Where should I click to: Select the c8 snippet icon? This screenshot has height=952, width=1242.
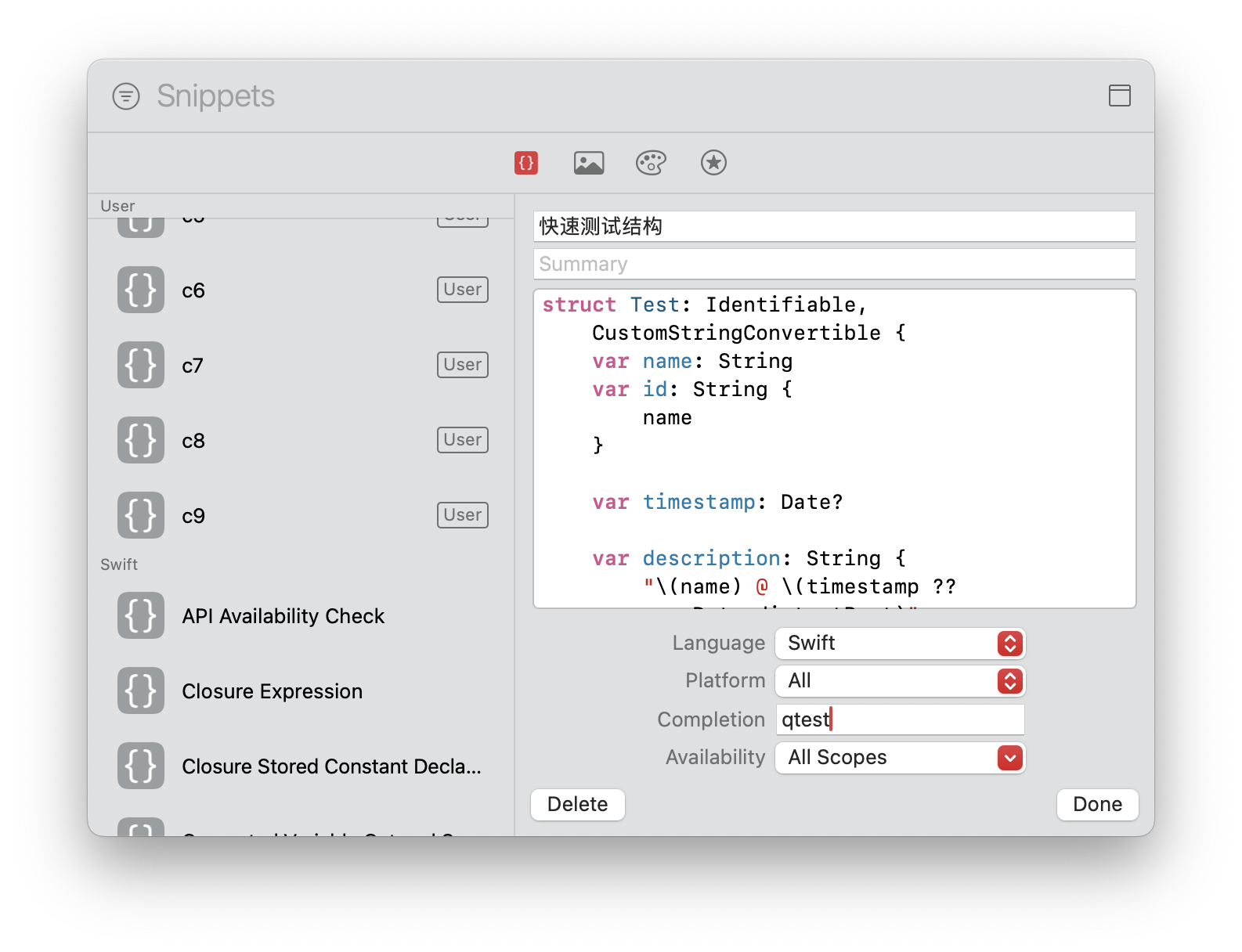(141, 440)
